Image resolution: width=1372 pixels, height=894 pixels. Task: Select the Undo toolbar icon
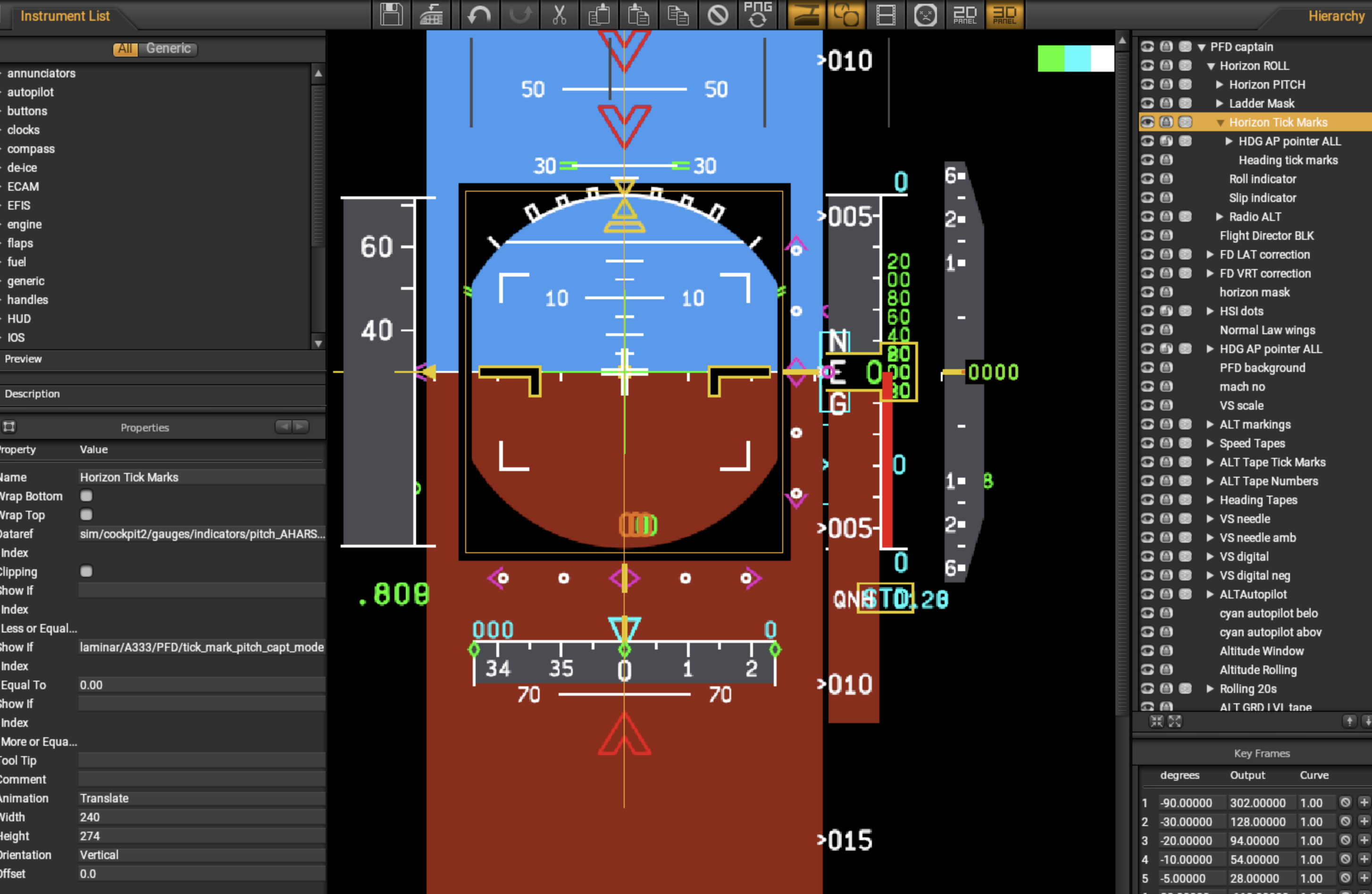pyautogui.click(x=478, y=15)
